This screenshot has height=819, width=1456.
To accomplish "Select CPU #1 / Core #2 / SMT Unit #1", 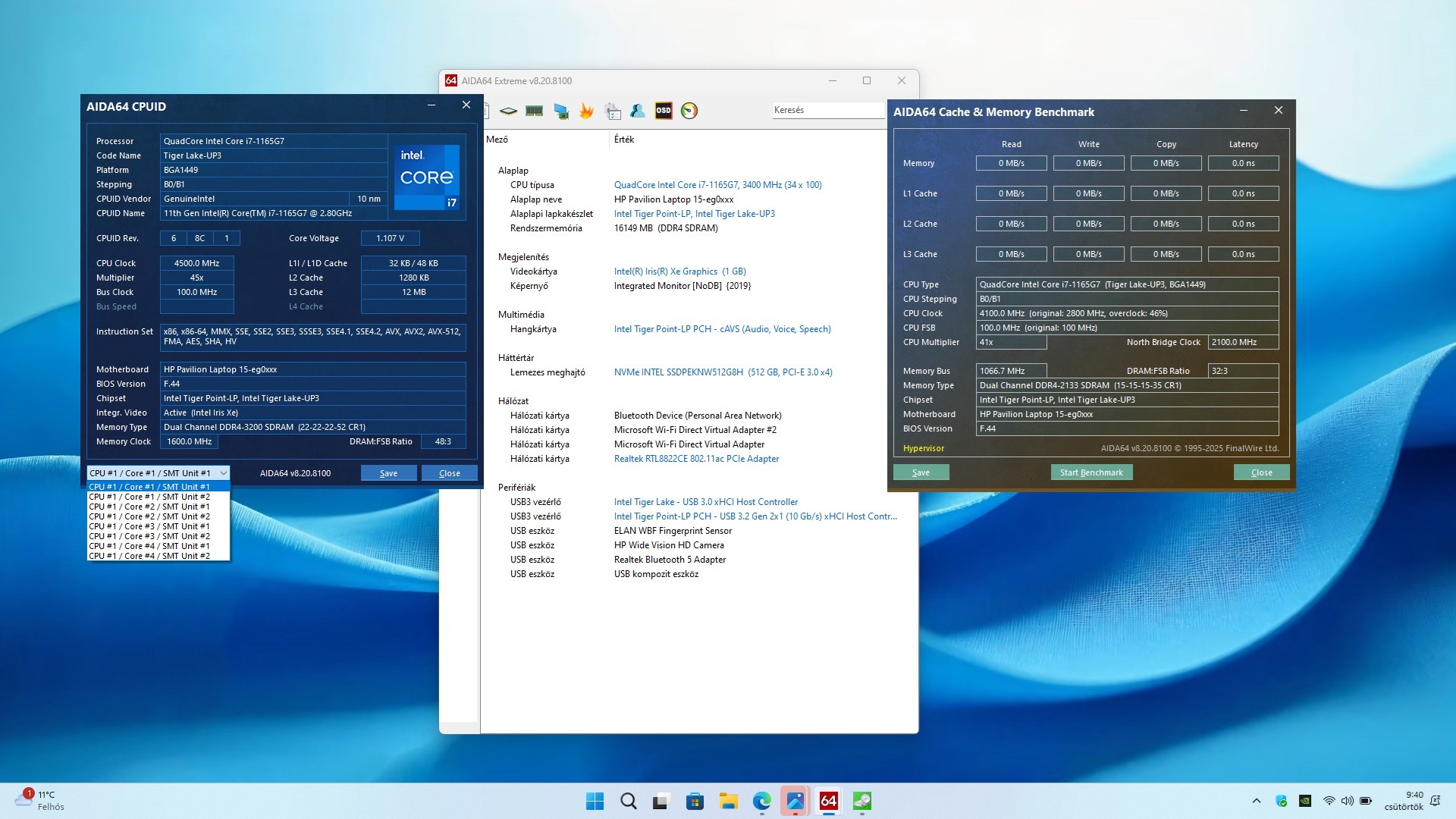I will click(149, 507).
